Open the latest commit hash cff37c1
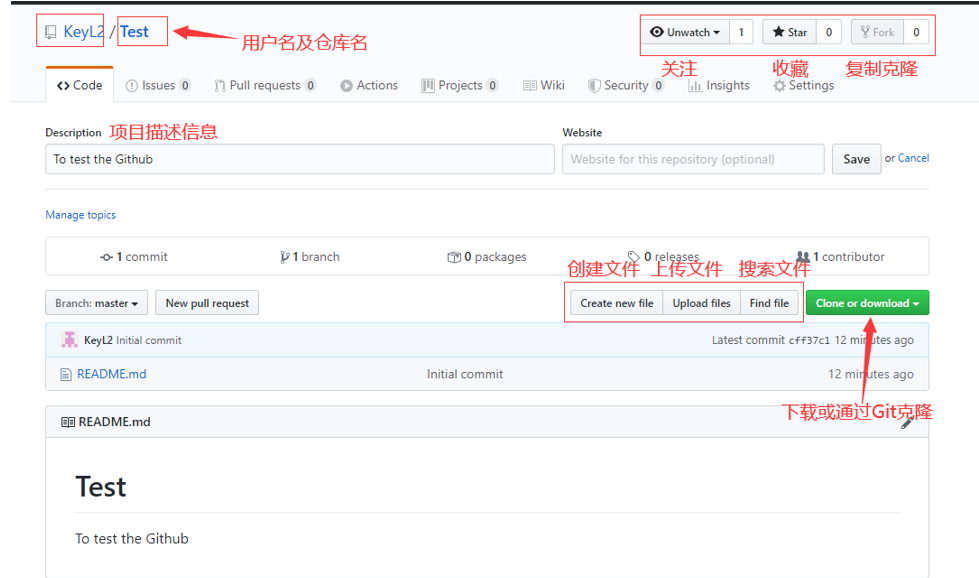The width and height of the screenshot is (979, 578). (809, 340)
